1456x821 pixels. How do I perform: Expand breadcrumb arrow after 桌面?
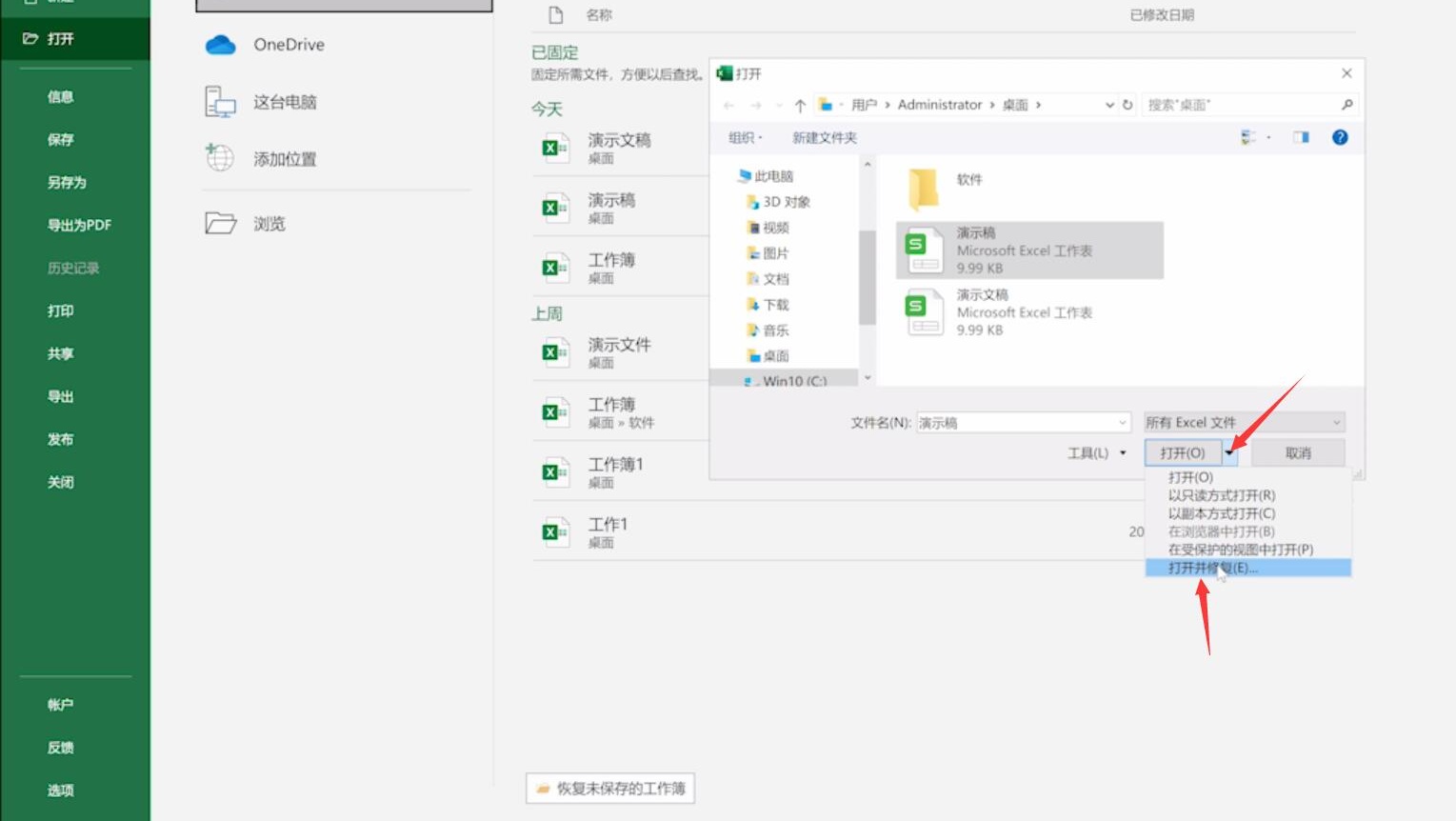tap(1038, 105)
